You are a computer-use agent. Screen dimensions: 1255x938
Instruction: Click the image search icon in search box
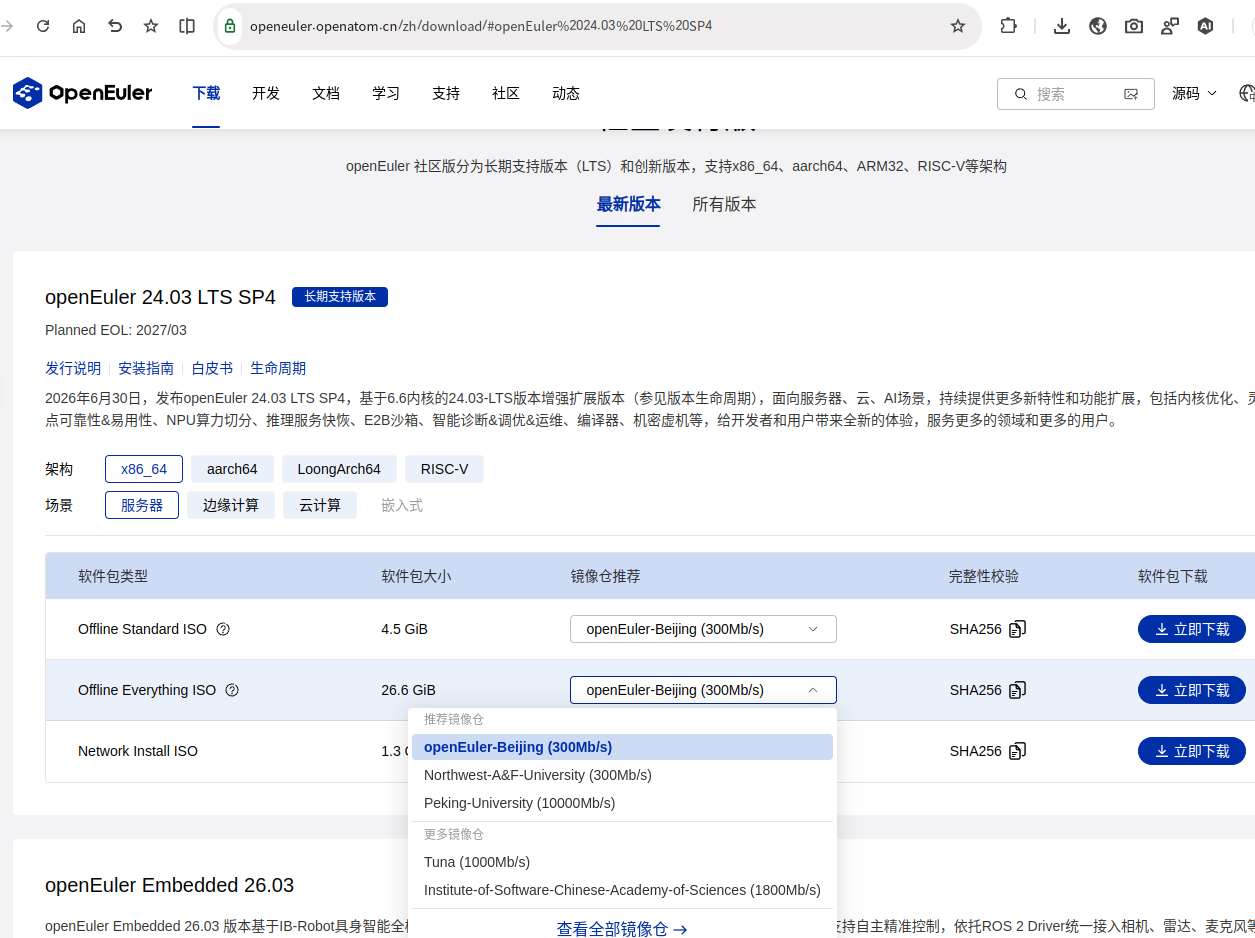[1131, 94]
